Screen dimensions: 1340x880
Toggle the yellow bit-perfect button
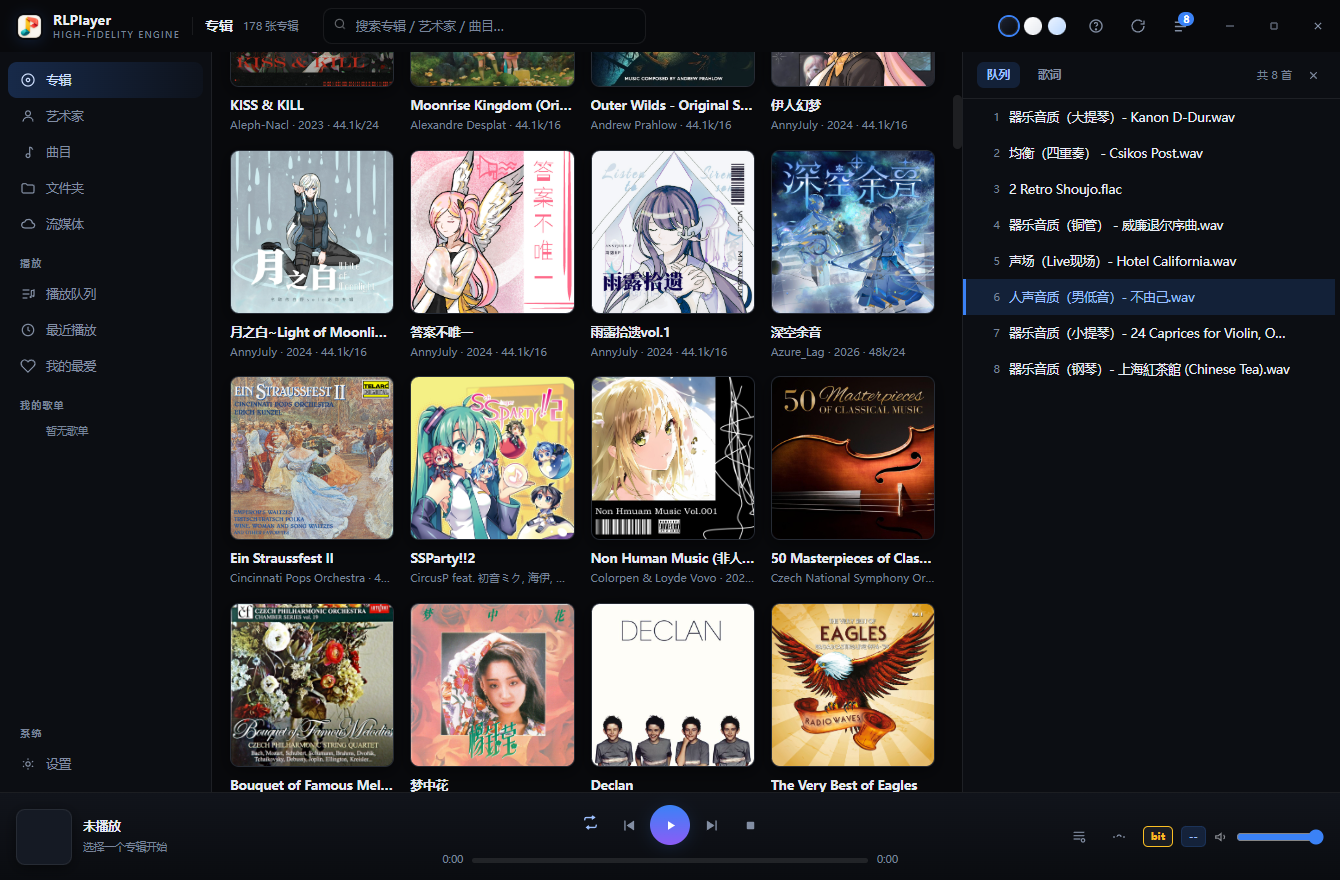[x=1158, y=837]
